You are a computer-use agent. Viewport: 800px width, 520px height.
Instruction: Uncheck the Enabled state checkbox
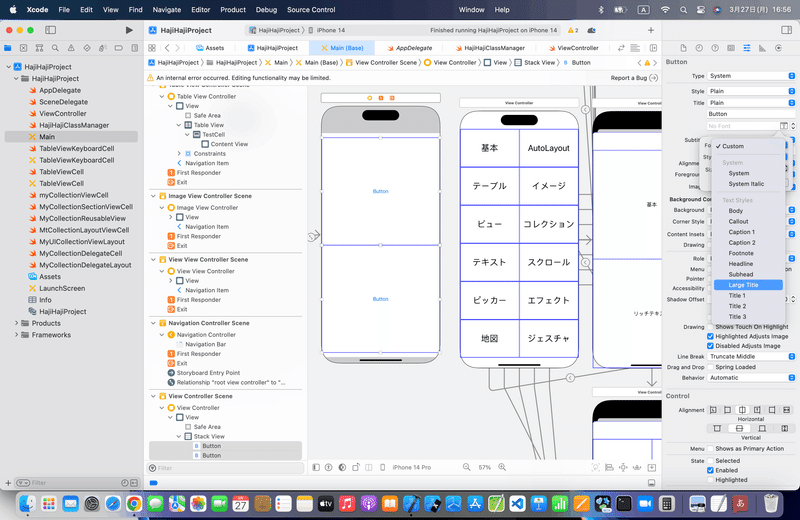710,470
